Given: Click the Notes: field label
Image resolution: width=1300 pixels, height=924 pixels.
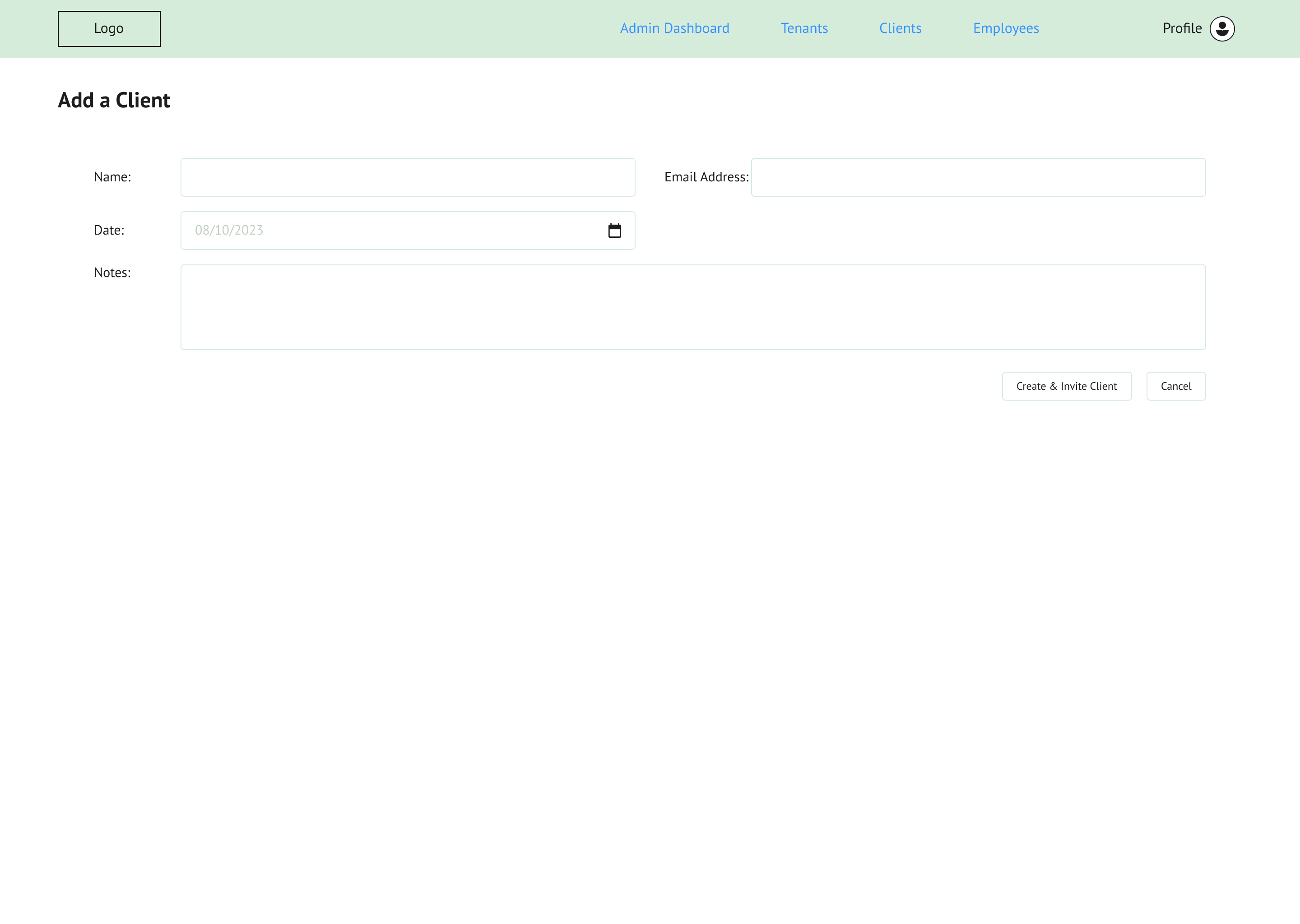Looking at the screenshot, I should pos(112,273).
